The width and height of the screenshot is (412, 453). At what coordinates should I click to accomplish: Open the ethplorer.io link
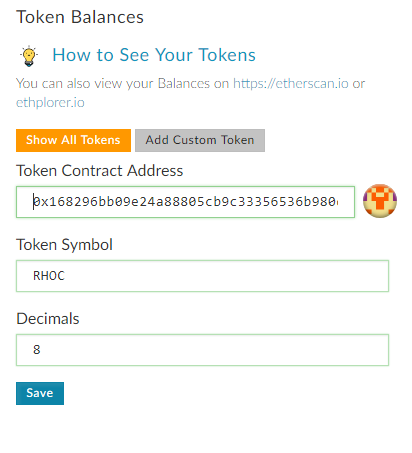[x=50, y=102]
